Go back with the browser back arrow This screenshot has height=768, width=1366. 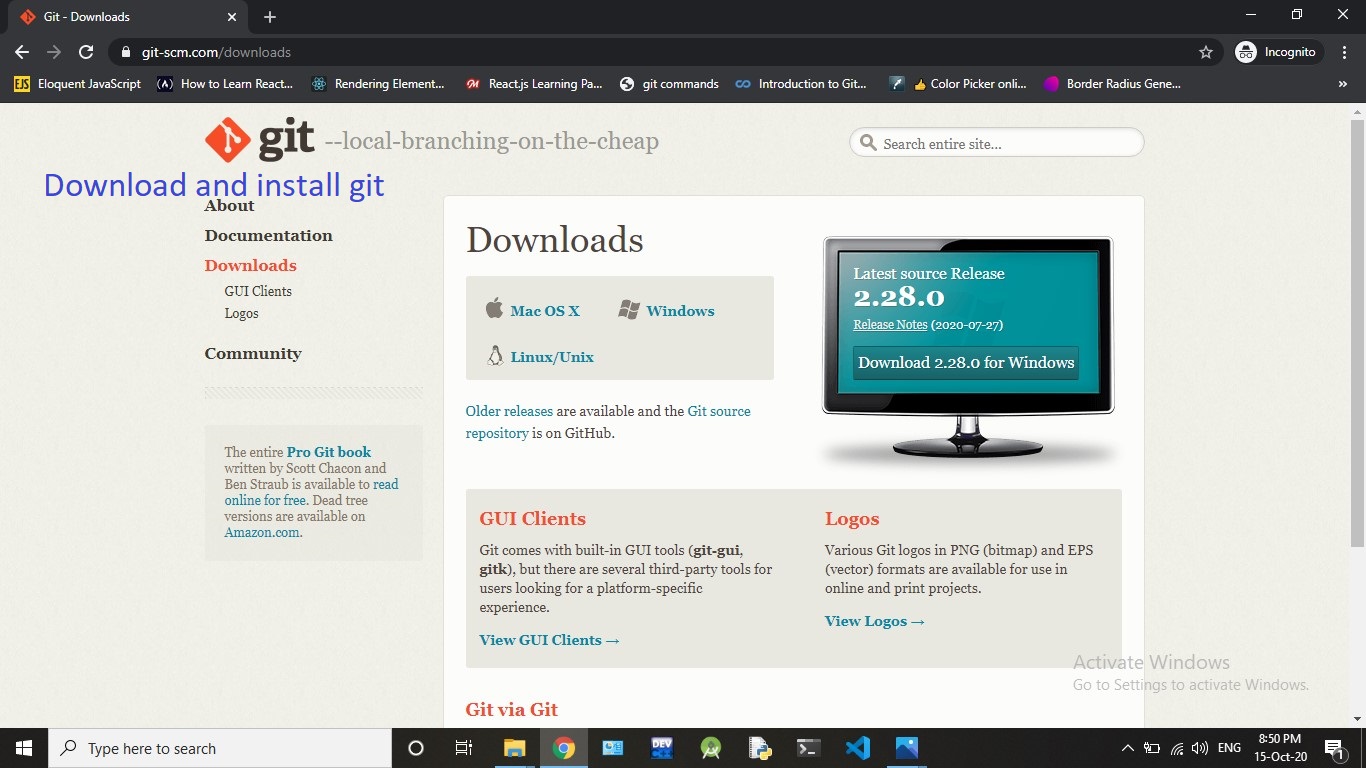22,52
